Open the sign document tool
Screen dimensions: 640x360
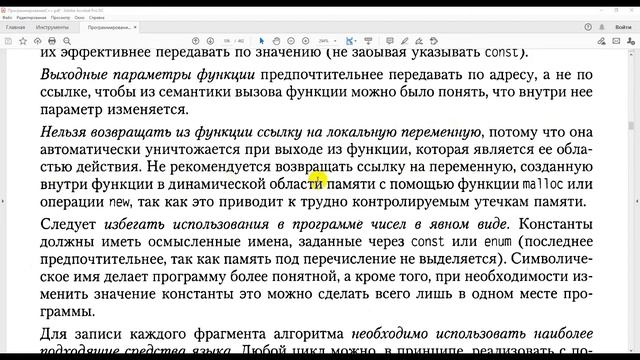[419, 41]
